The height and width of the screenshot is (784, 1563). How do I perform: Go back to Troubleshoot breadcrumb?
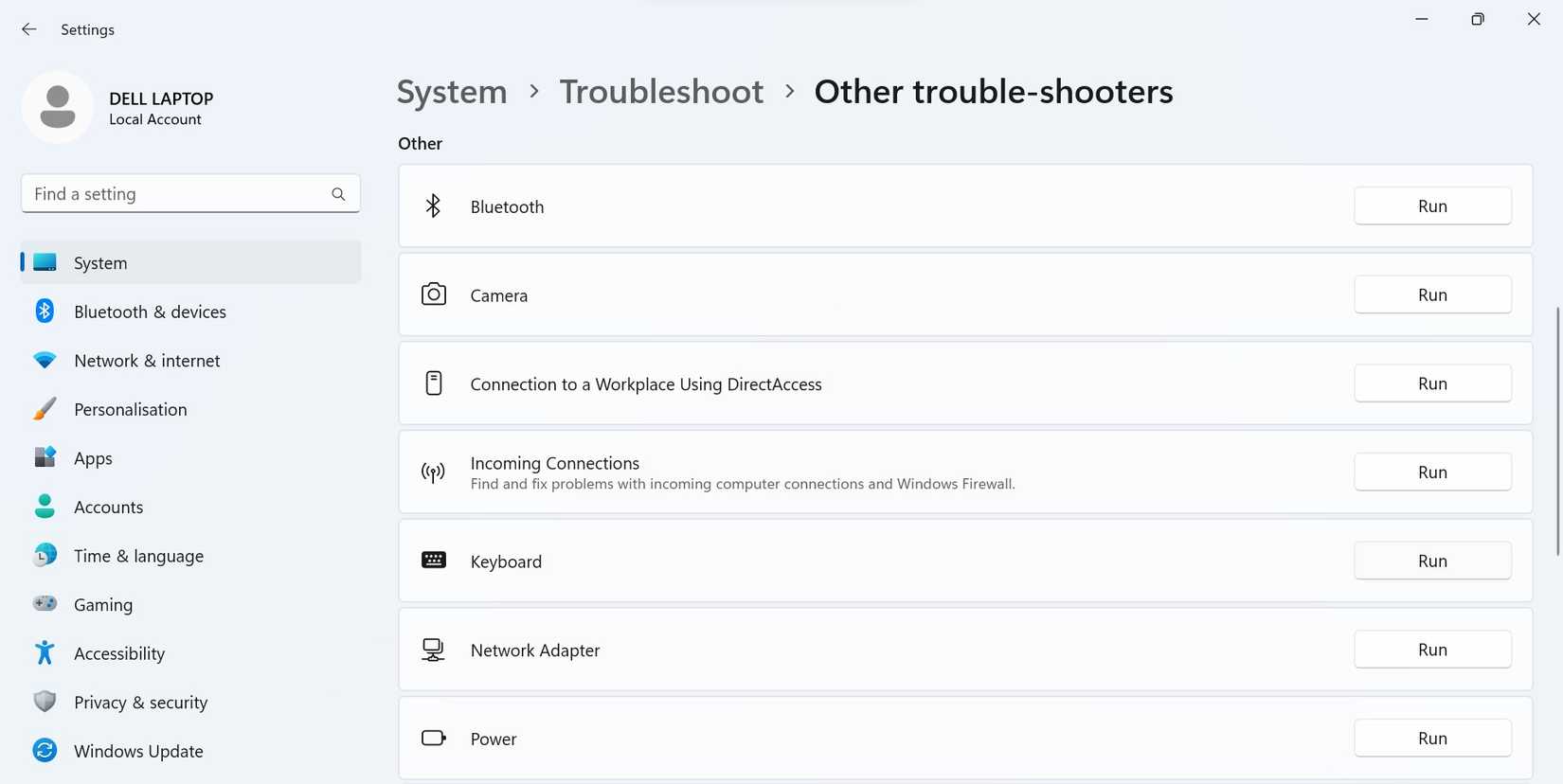coord(661,92)
